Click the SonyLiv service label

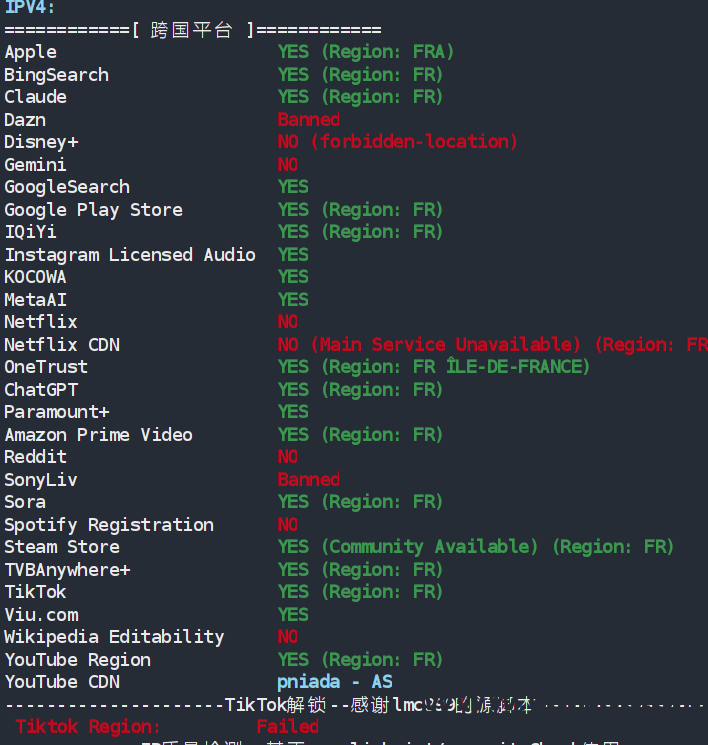coord(41,480)
